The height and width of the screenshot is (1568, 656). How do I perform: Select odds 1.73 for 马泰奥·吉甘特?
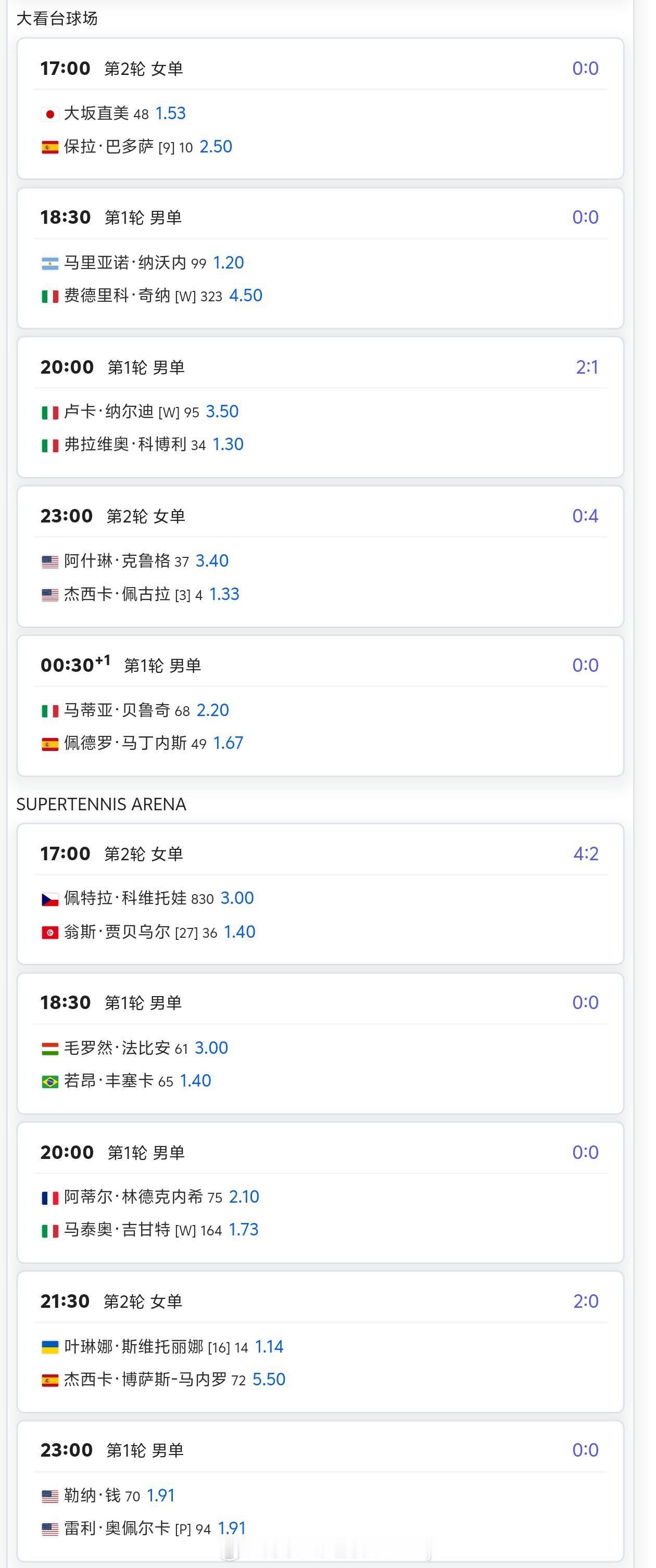(x=244, y=1230)
